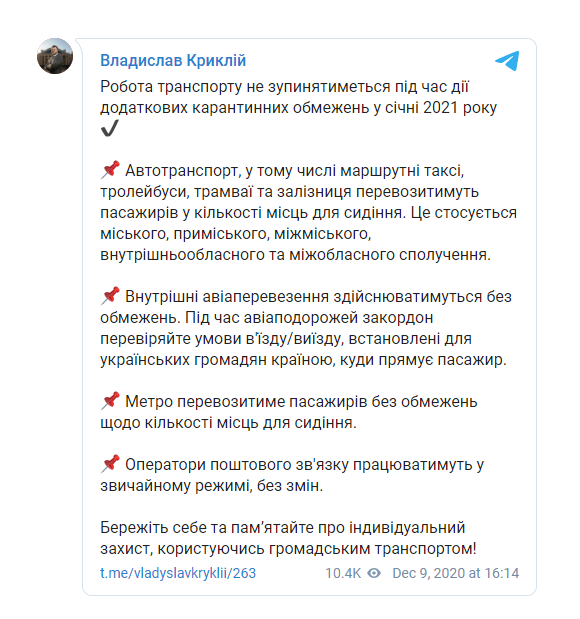Click the pushpin icon before Оператори поштового
The image size is (580, 619).
point(110,464)
